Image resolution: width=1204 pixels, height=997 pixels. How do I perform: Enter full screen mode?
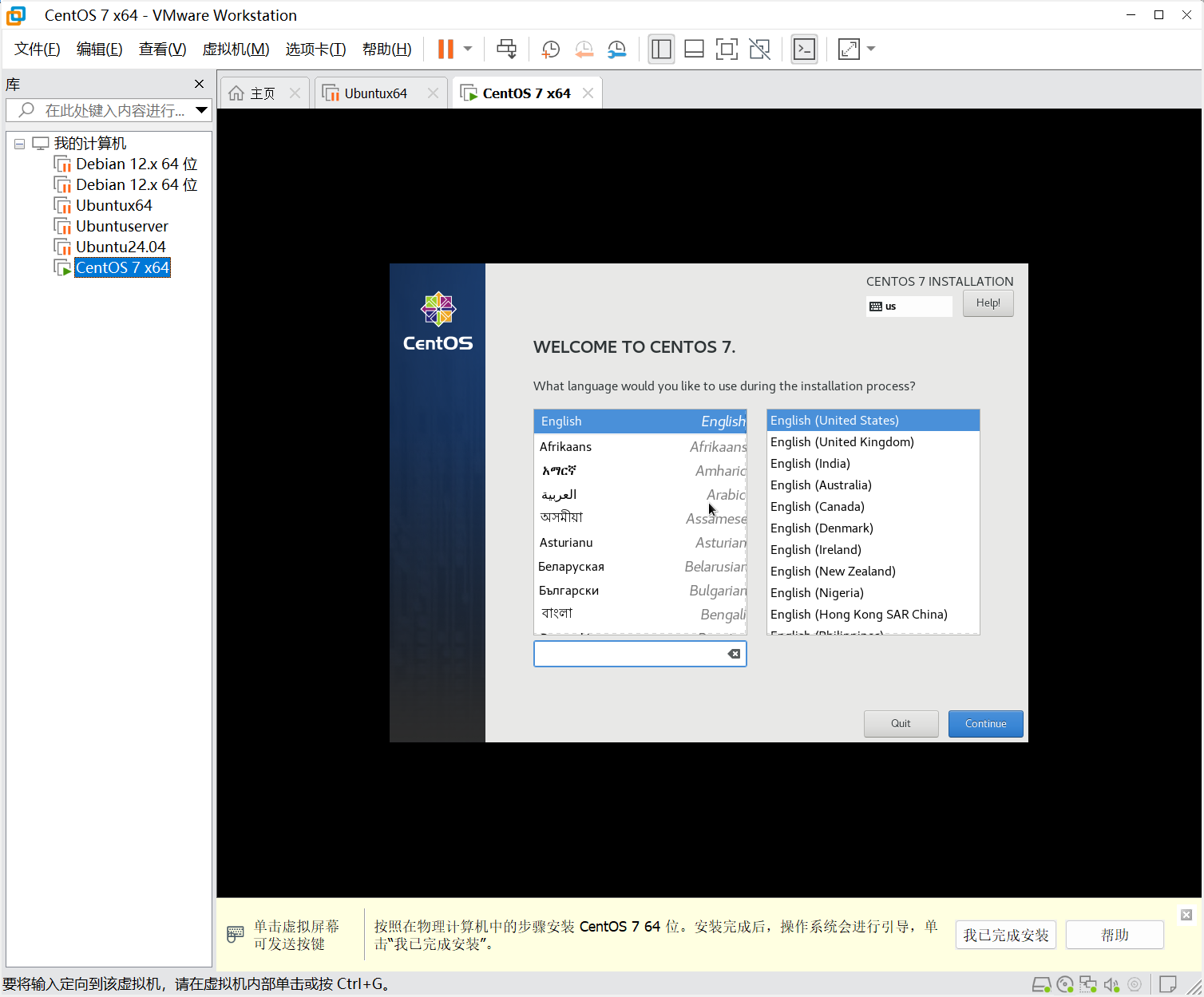[x=727, y=49]
